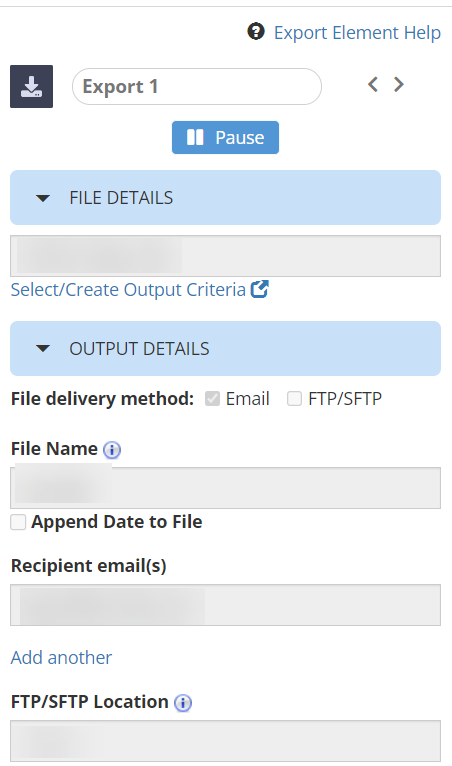Toggle the Email delivery checkbox
Viewport: 452px width, 766px height.
212,399
